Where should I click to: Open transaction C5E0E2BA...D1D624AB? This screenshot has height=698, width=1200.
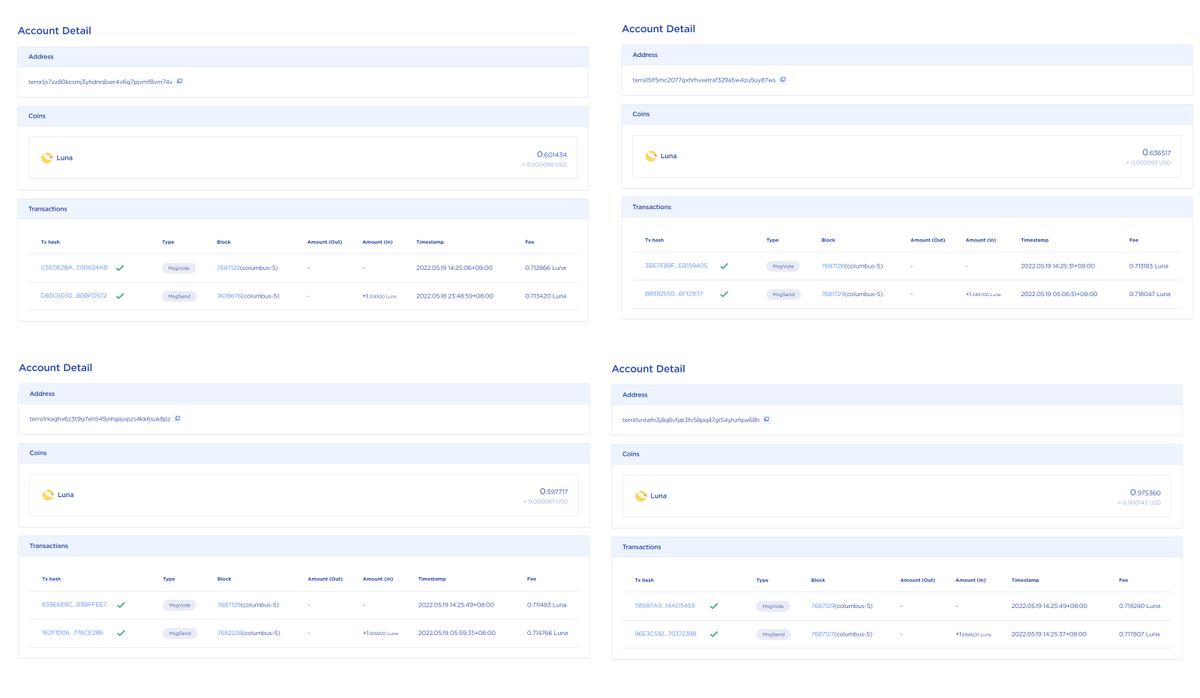point(74,268)
